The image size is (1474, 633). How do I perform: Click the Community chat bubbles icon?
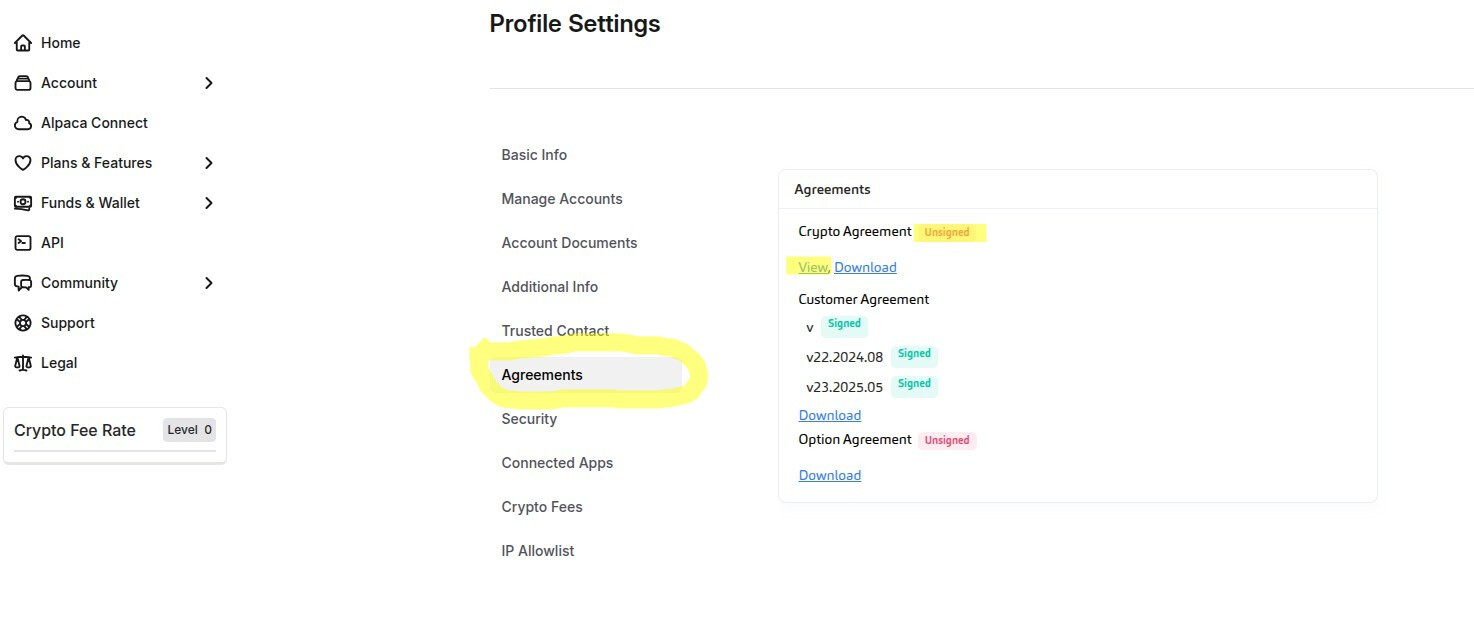[23, 283]
